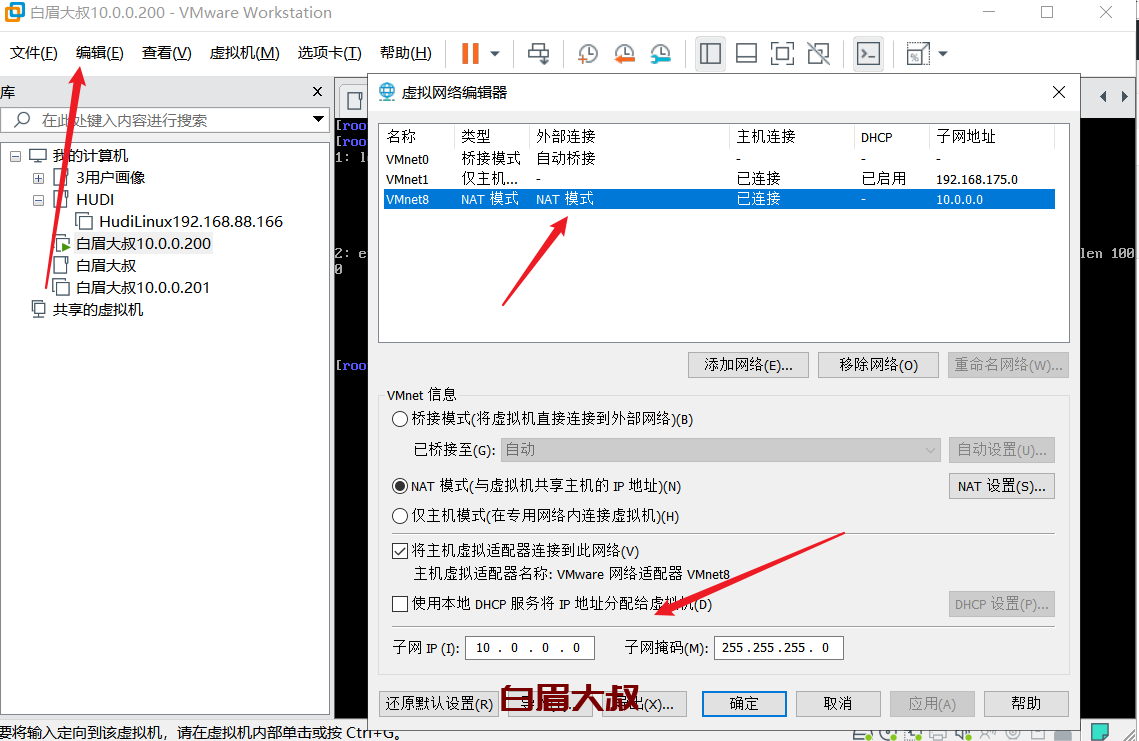Click 还原默认设置(R) button

pos(439,703)
